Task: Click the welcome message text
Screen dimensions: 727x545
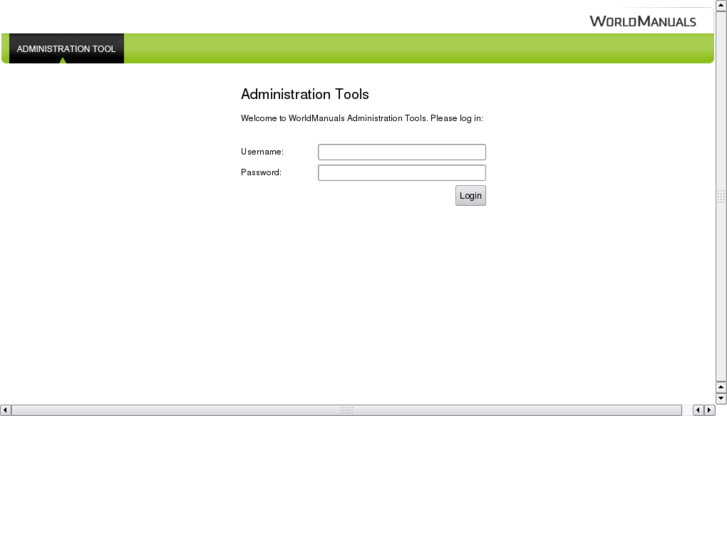Action: coord(362,118)
